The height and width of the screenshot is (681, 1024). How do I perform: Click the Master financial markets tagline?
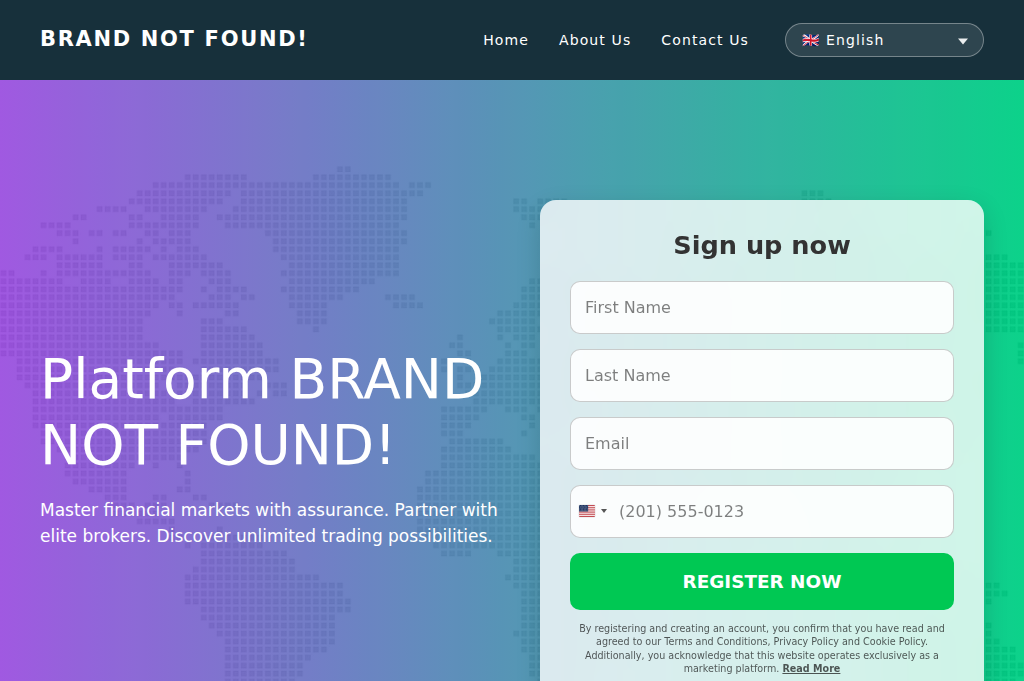pyautogui.click(x=268, y=523)
